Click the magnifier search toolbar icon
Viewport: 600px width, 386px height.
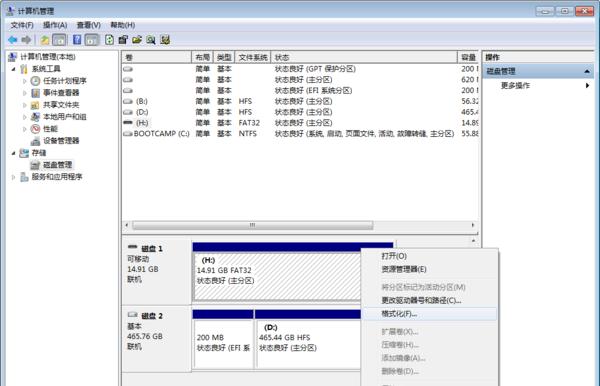[x=151, y=39]
